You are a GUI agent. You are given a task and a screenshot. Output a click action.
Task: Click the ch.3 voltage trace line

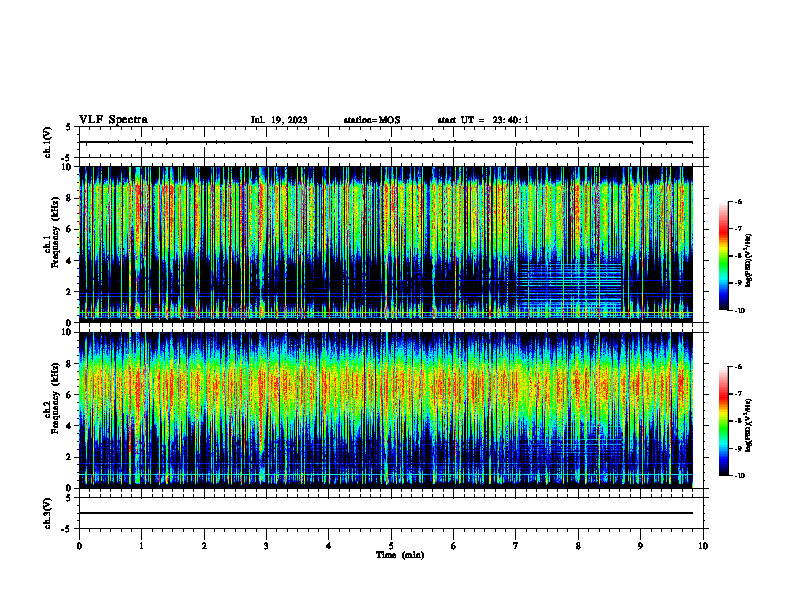[386, 513]
